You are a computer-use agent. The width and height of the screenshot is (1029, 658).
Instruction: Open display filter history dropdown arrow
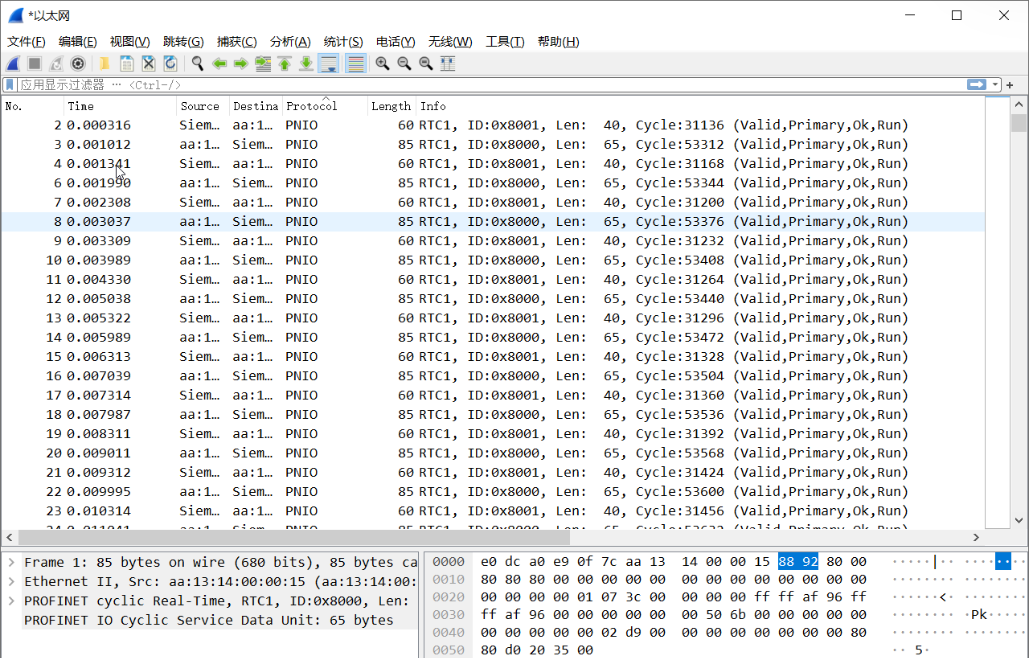(995, 85)
